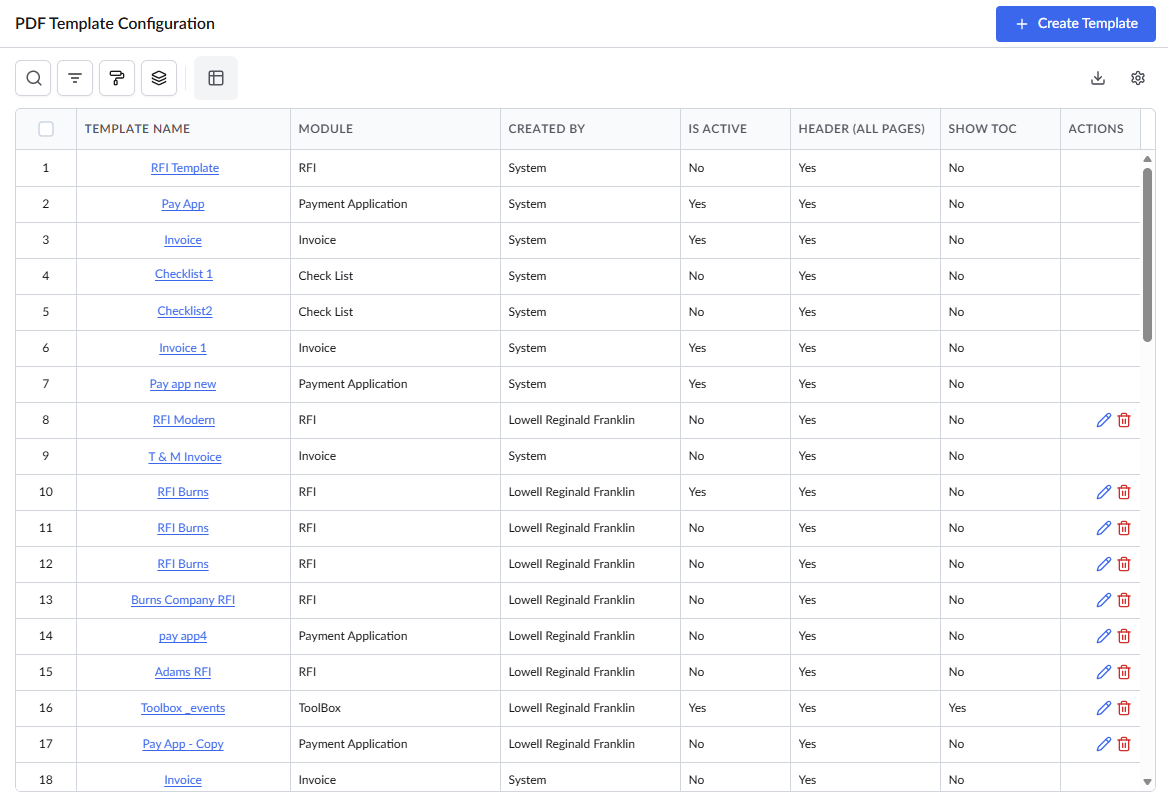This screenshot has height=802, width=1168.
Task: Open the gear settings icon
Action: click(x=1137, y=78)
